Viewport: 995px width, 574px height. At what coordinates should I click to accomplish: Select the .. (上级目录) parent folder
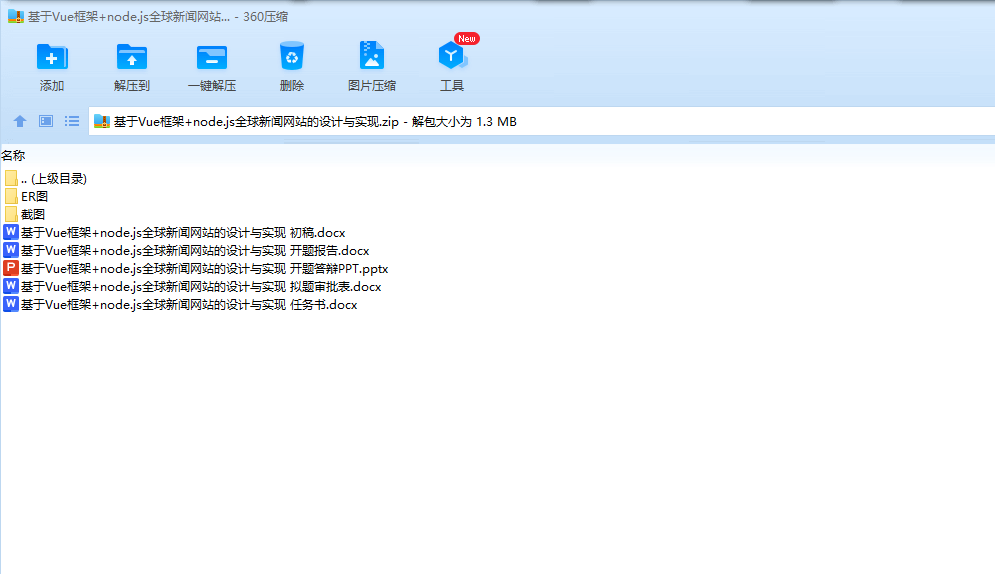[45, 178]
